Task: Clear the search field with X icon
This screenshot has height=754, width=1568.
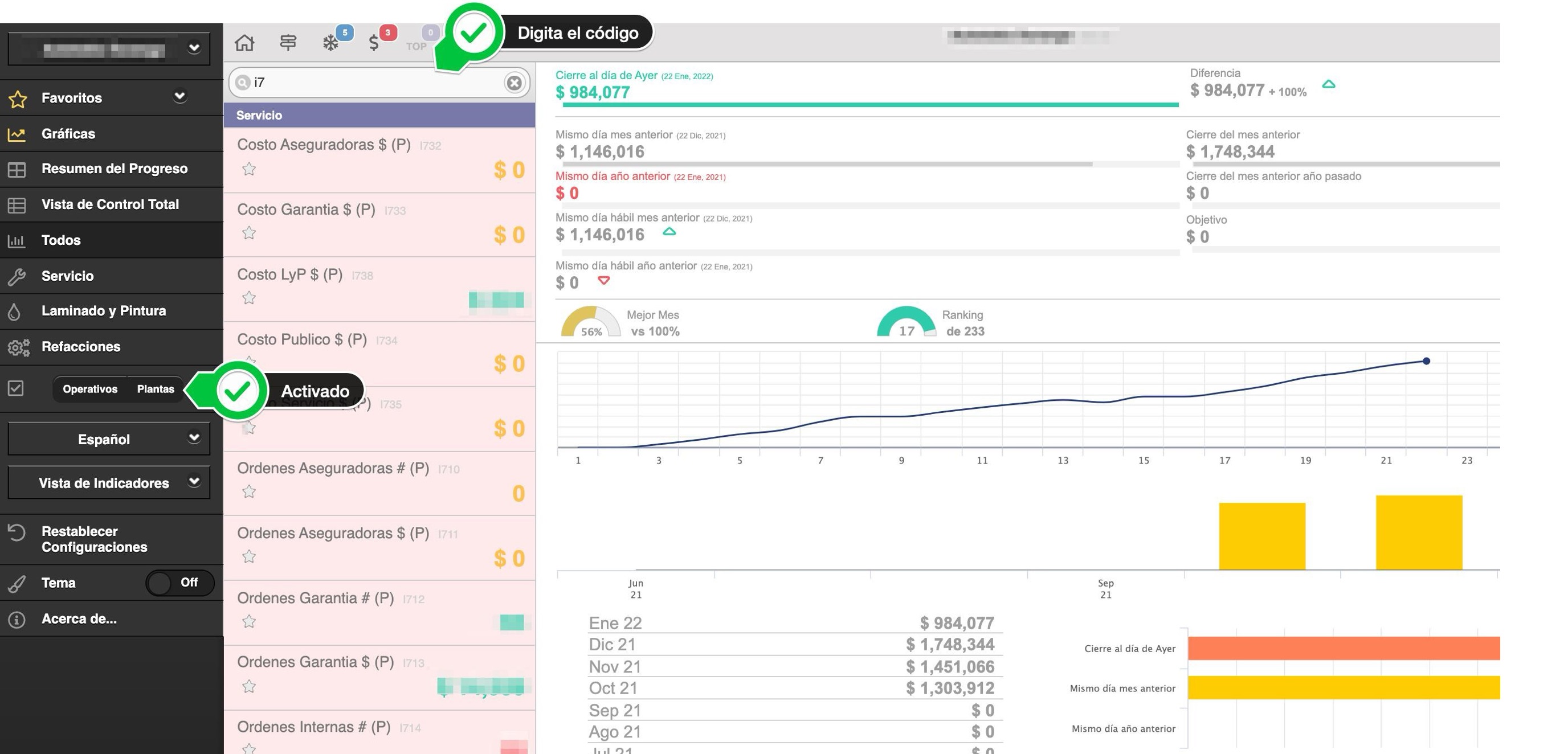Action: [x=514, y=83]
